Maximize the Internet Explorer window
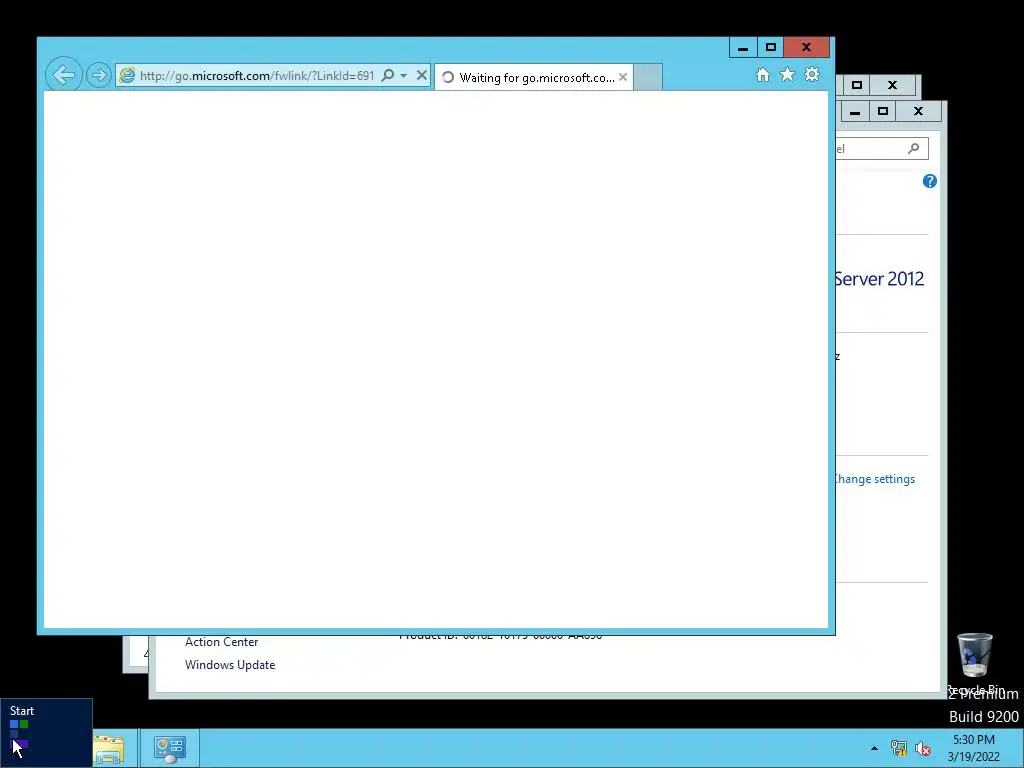Screen dimensions: 1024x768 [771, 47]
